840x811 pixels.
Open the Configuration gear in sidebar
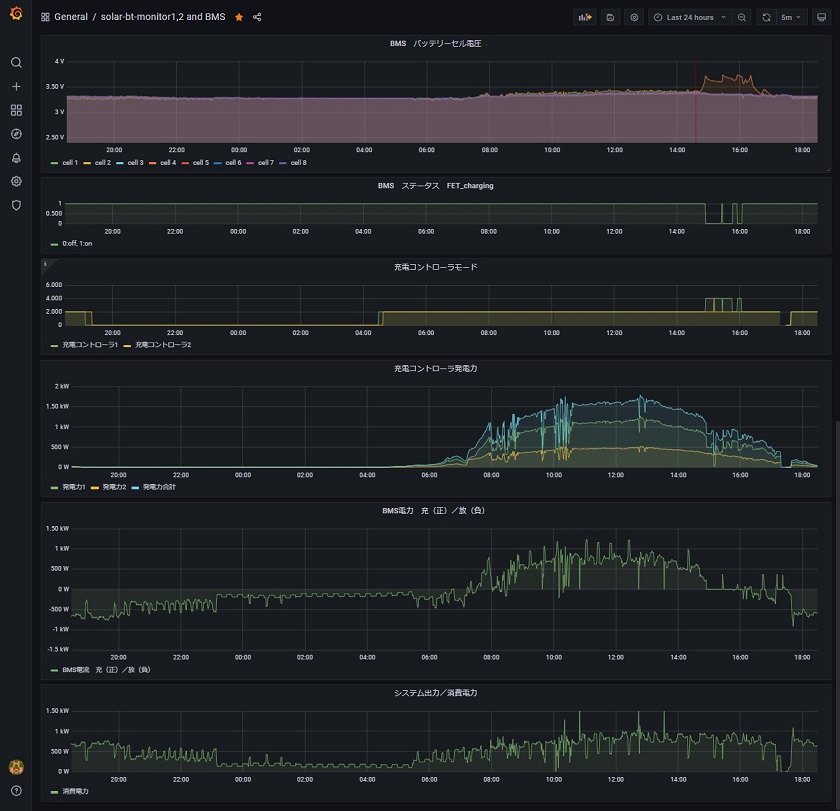(16, 181)
